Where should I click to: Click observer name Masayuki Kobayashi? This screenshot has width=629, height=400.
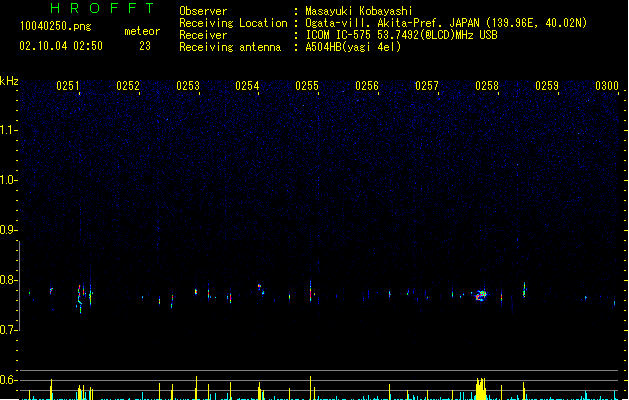click(359, 11)
